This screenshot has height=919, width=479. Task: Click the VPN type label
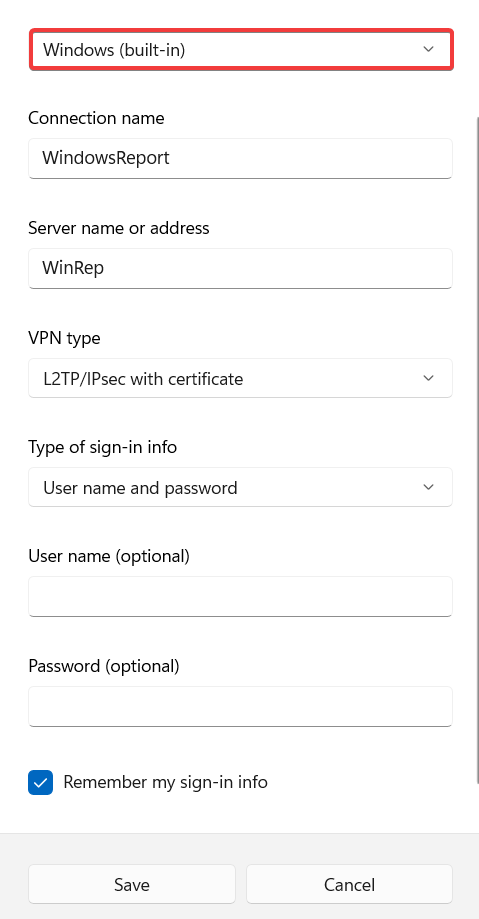[64, 338]
